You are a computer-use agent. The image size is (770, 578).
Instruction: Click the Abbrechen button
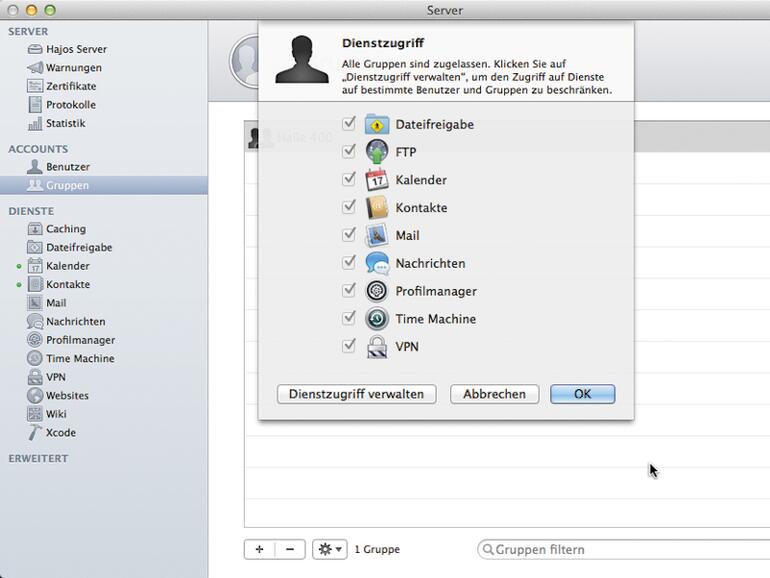[495, 394]
